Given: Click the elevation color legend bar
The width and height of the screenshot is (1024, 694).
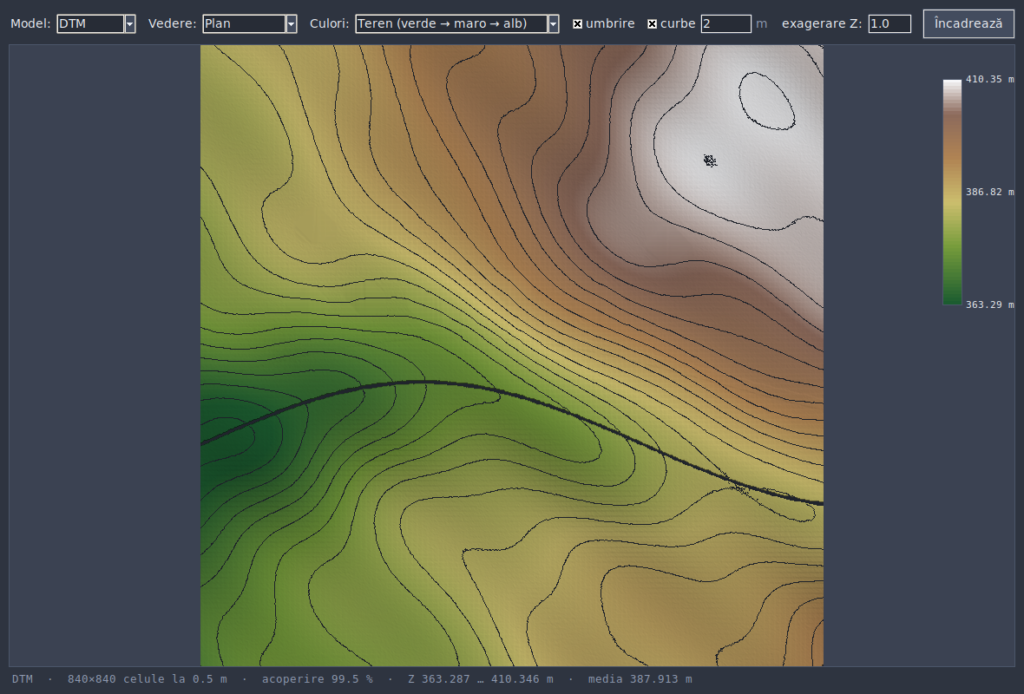Looking at the screenshot, I should [x=952, y=192].
